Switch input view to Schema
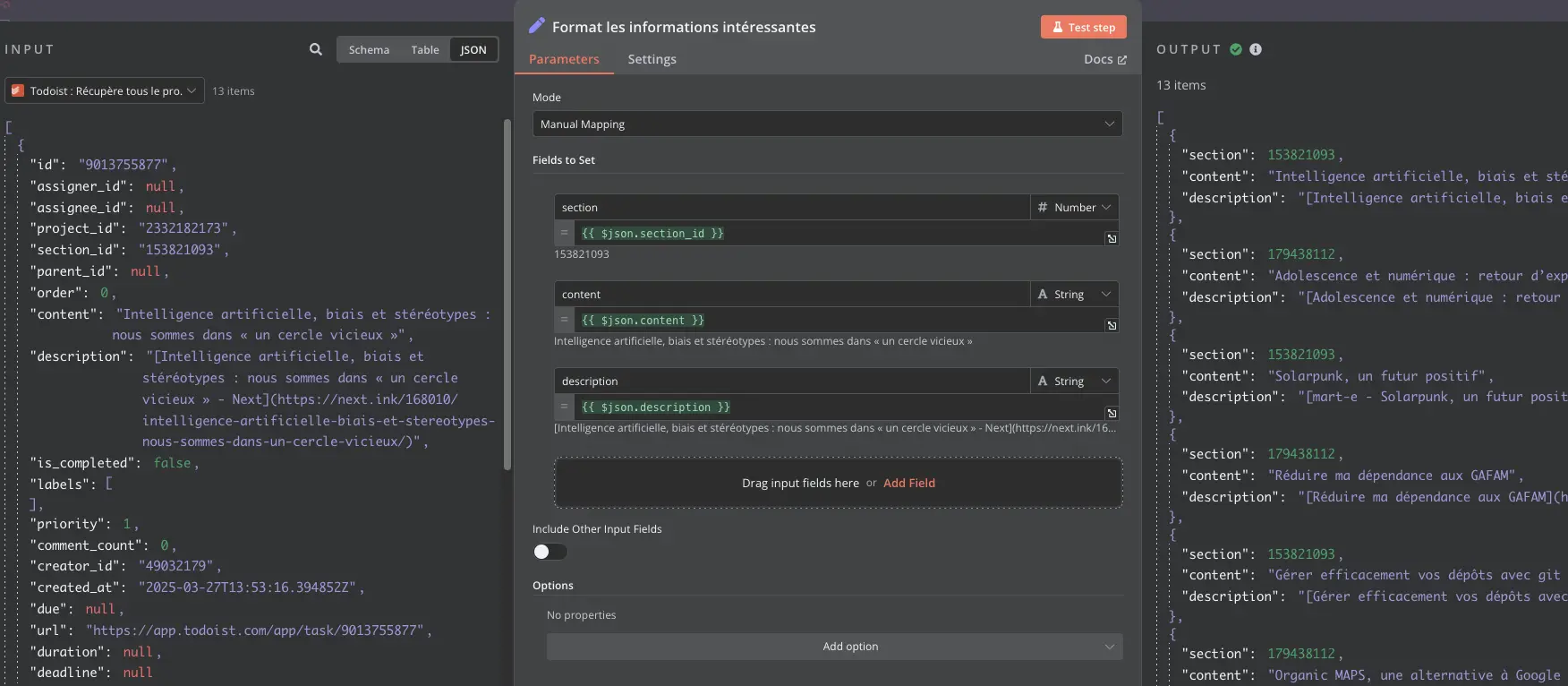The height and width of the screenshot is (686, 1568). click(369, 49)
